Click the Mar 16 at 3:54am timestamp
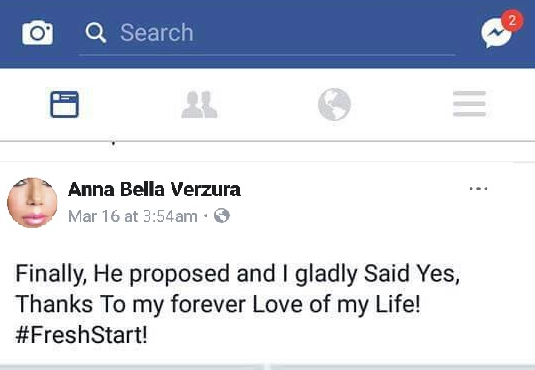 tap(133, 216)
